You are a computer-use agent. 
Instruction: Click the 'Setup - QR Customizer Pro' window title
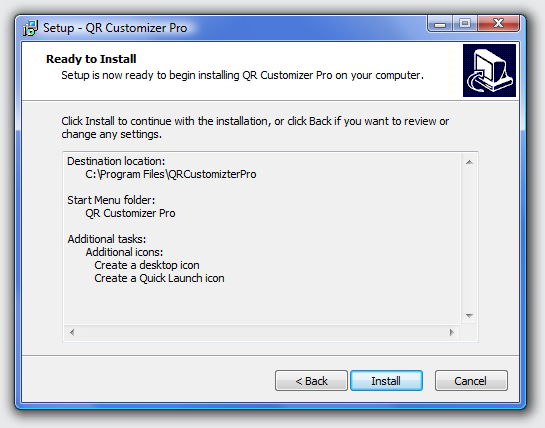point(115,28)
